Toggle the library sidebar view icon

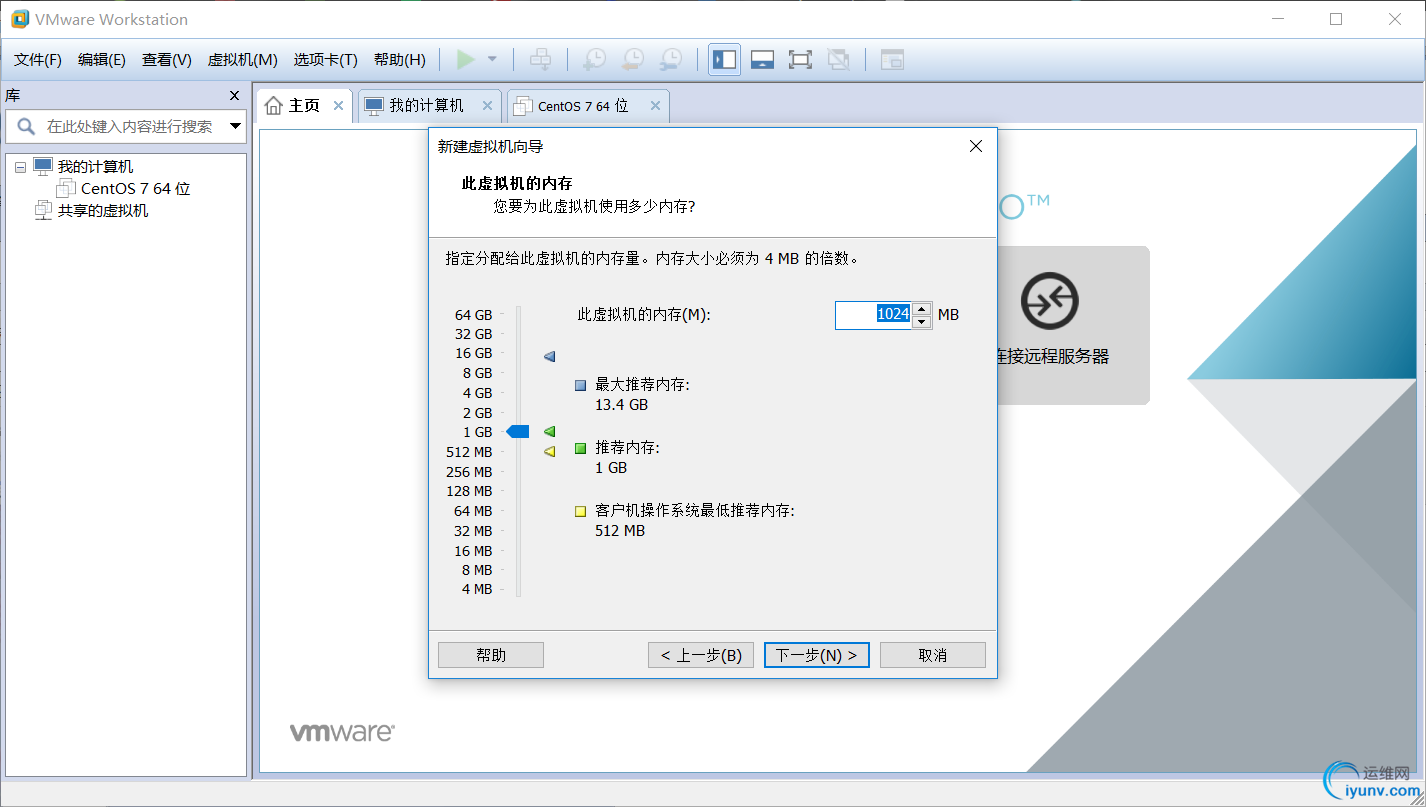[x=724, y=60]
